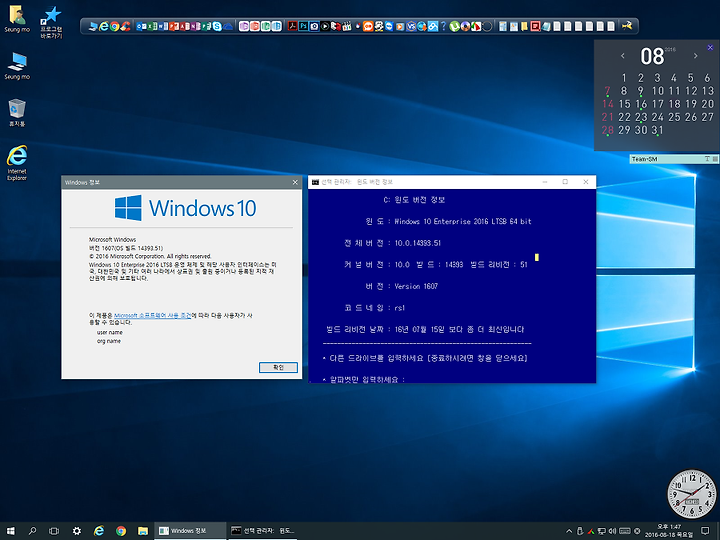Select day 16 in the calendar widget
Image resolution: width=720 pixels, height=540 pixels.
641,104
